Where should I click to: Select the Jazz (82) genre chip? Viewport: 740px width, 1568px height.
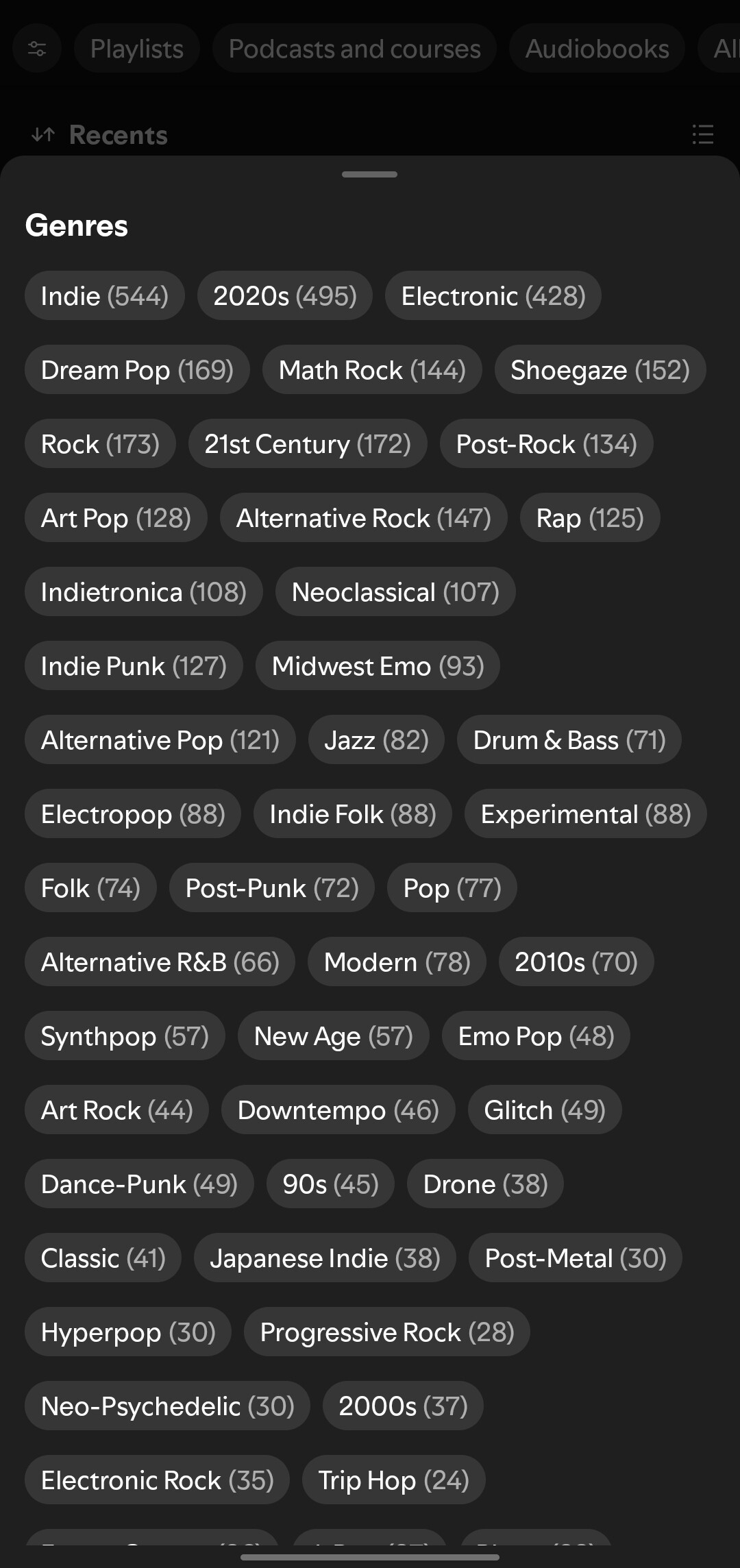point(376,740)
